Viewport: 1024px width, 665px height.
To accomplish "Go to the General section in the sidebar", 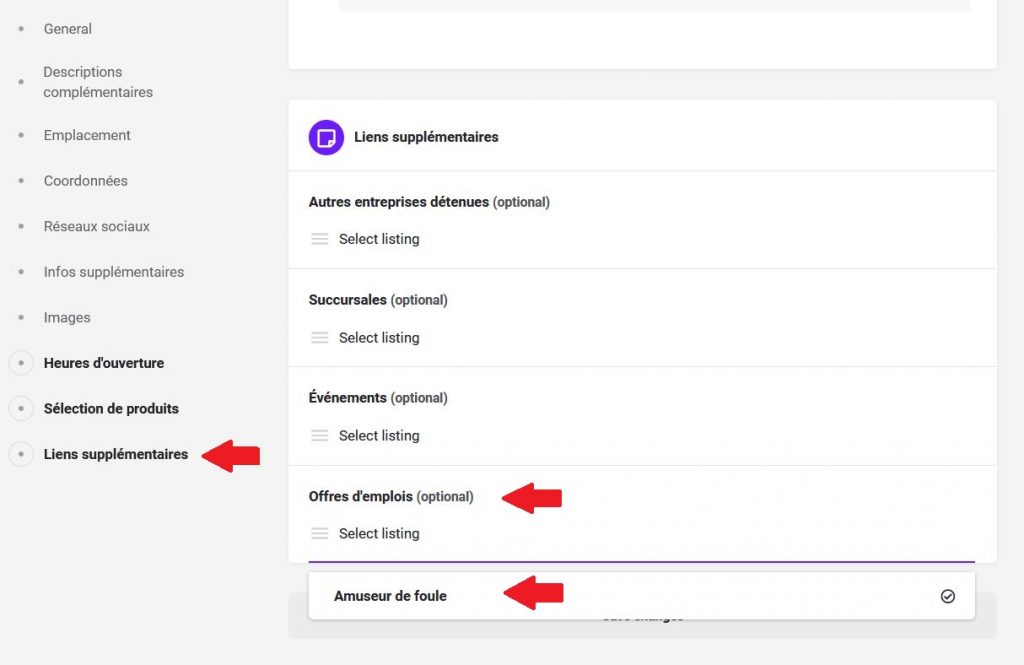I will [68, 29].
